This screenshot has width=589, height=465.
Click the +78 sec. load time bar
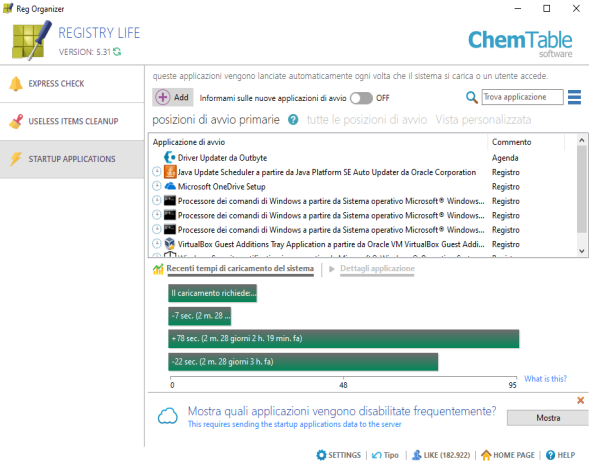[x=344, y=338]
